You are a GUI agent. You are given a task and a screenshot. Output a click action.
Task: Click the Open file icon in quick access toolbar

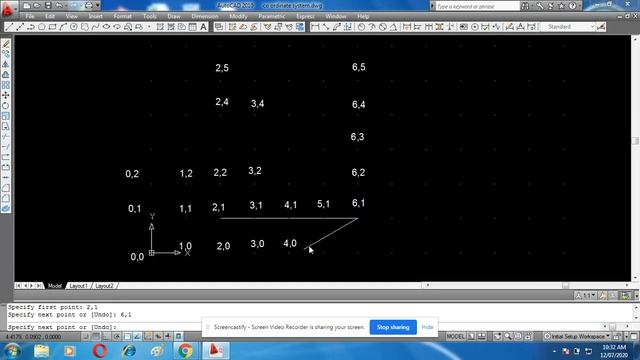point(37,6)
